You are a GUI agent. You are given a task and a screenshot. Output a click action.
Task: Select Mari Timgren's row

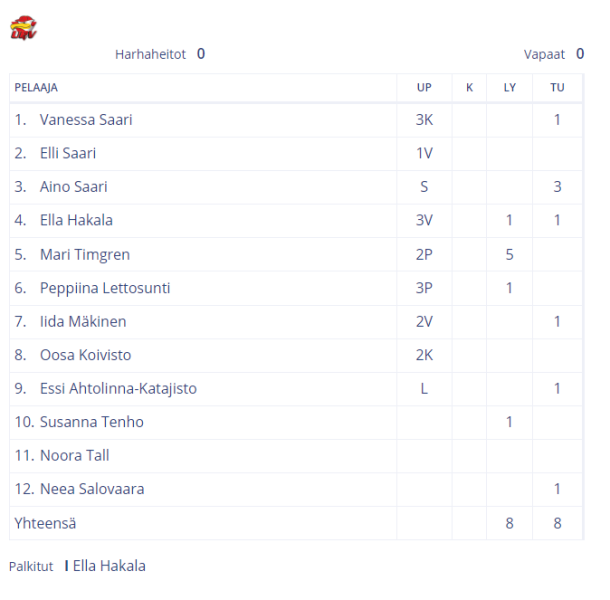coord(296,254)
